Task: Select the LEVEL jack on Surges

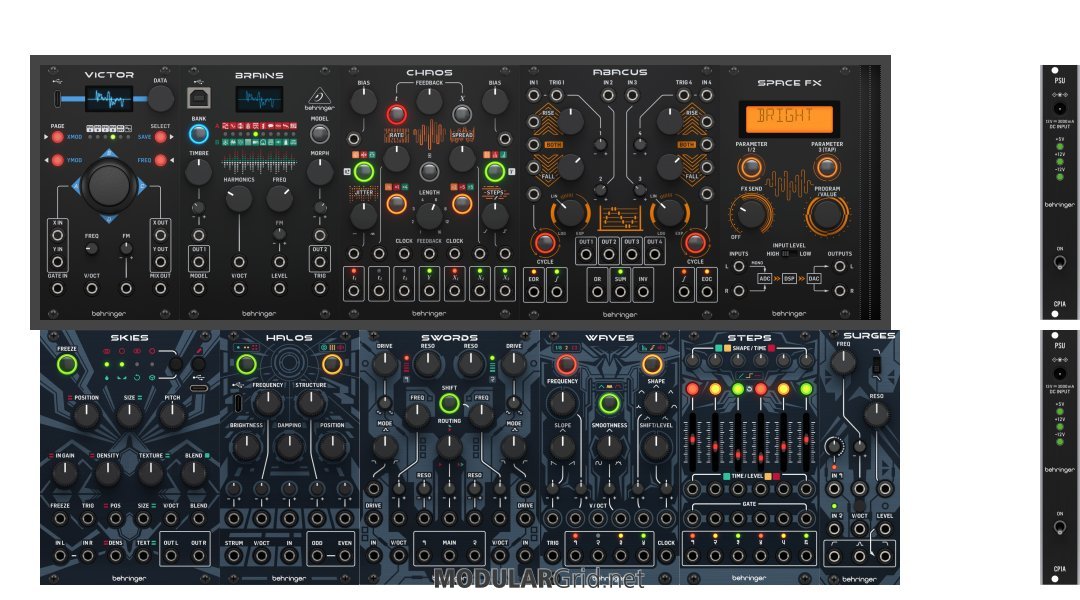Action: [x=884, y=529]
